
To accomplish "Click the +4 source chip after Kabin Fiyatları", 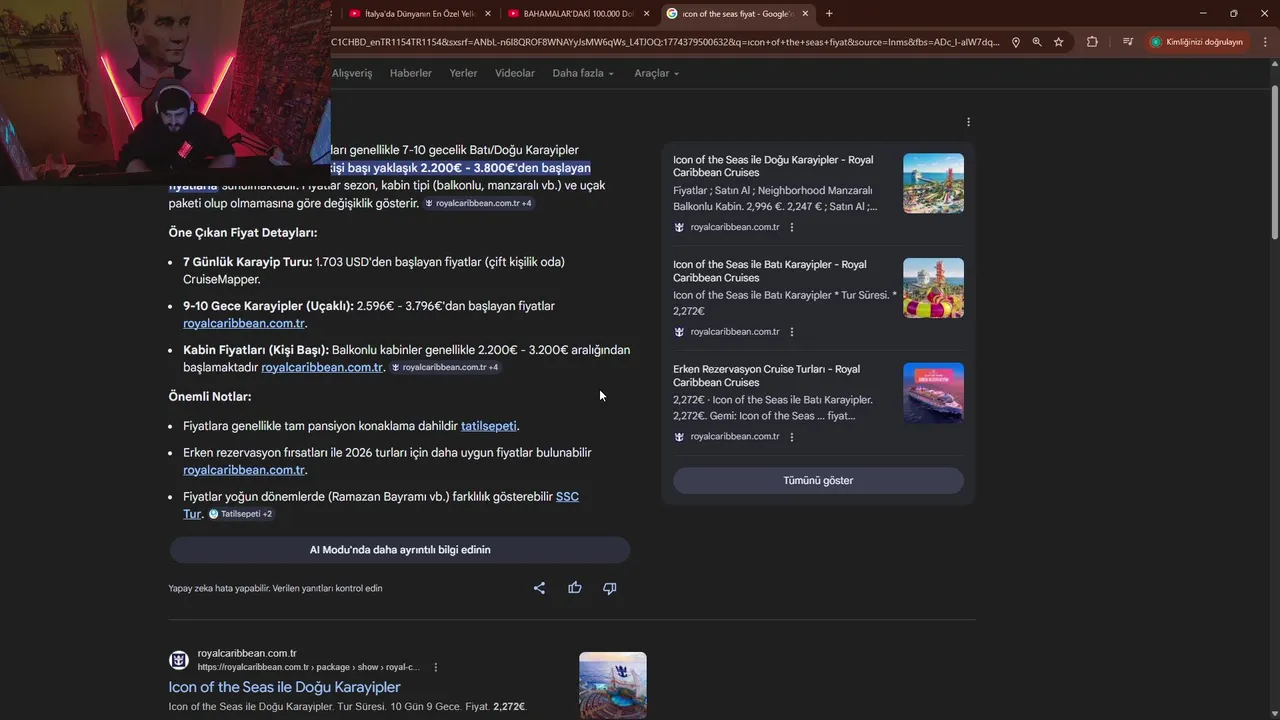I will point(444,367).
